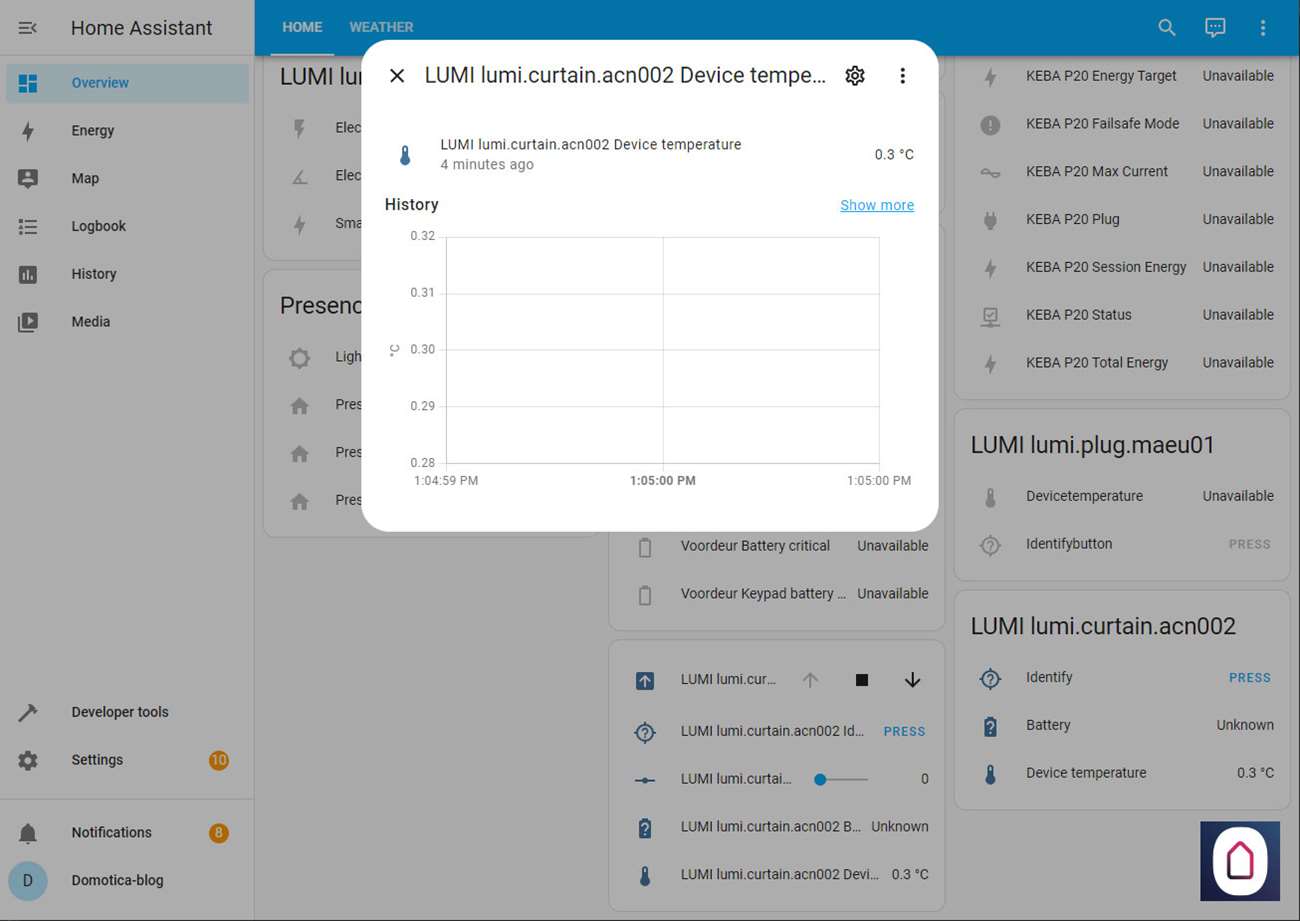Click the History chart icon in sidebar
Image resolution: width=1300 pixels, height=921 pixels.
pyautogui.click(x=28, y=274)
